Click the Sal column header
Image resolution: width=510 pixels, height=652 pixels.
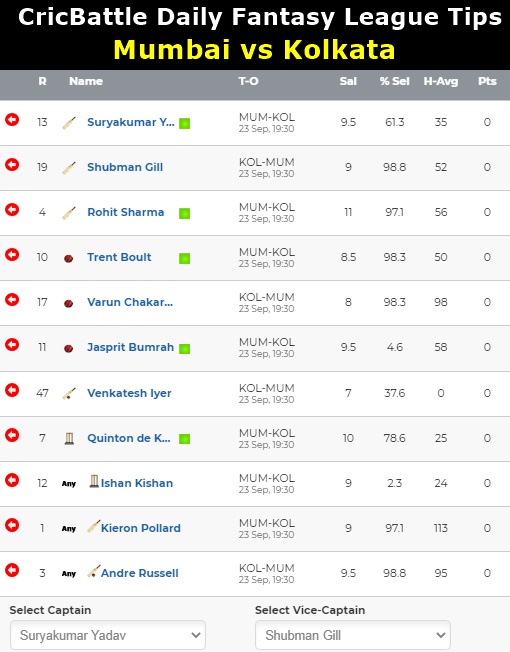pos(348,81)
